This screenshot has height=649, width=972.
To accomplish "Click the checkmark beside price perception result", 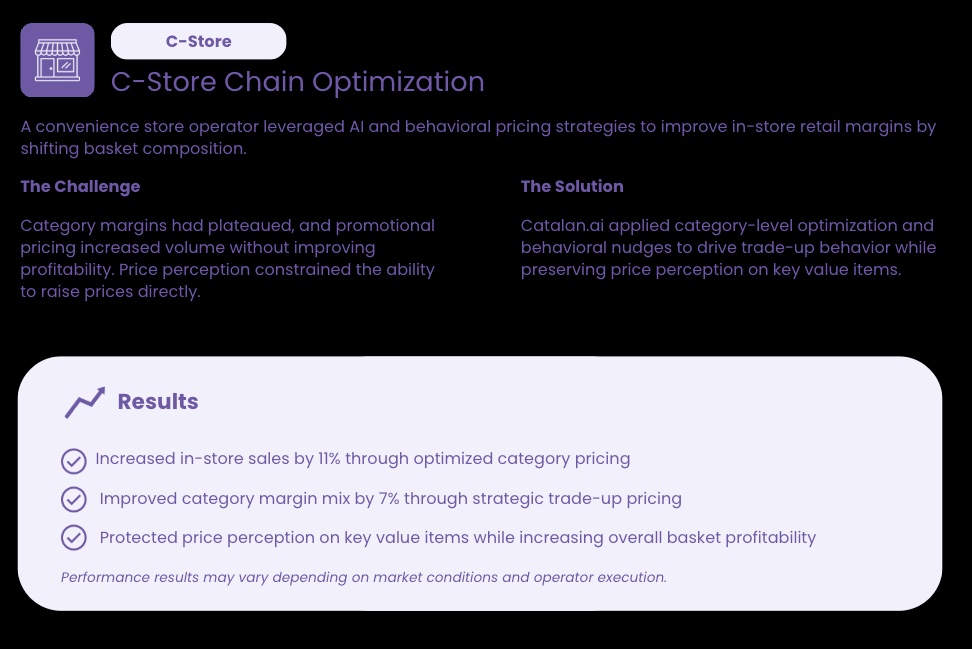I will coord(73,538).
